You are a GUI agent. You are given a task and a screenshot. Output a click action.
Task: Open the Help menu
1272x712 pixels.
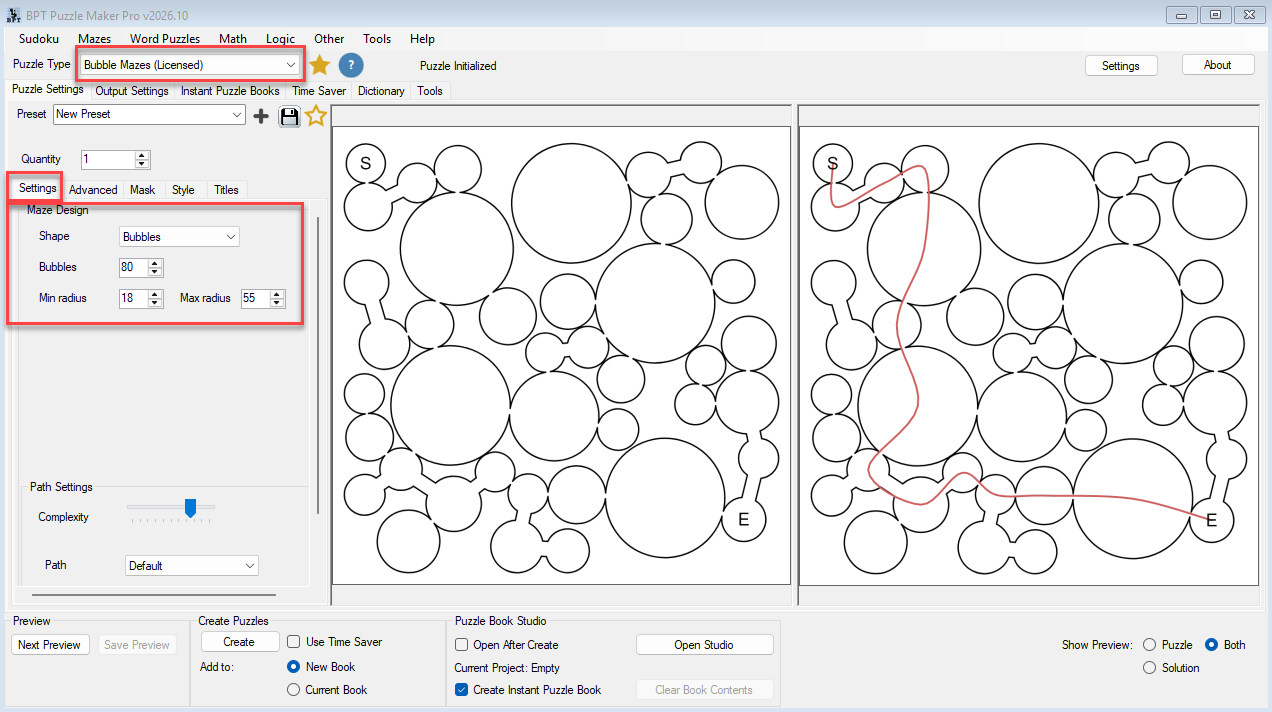[x=423, y=39]
